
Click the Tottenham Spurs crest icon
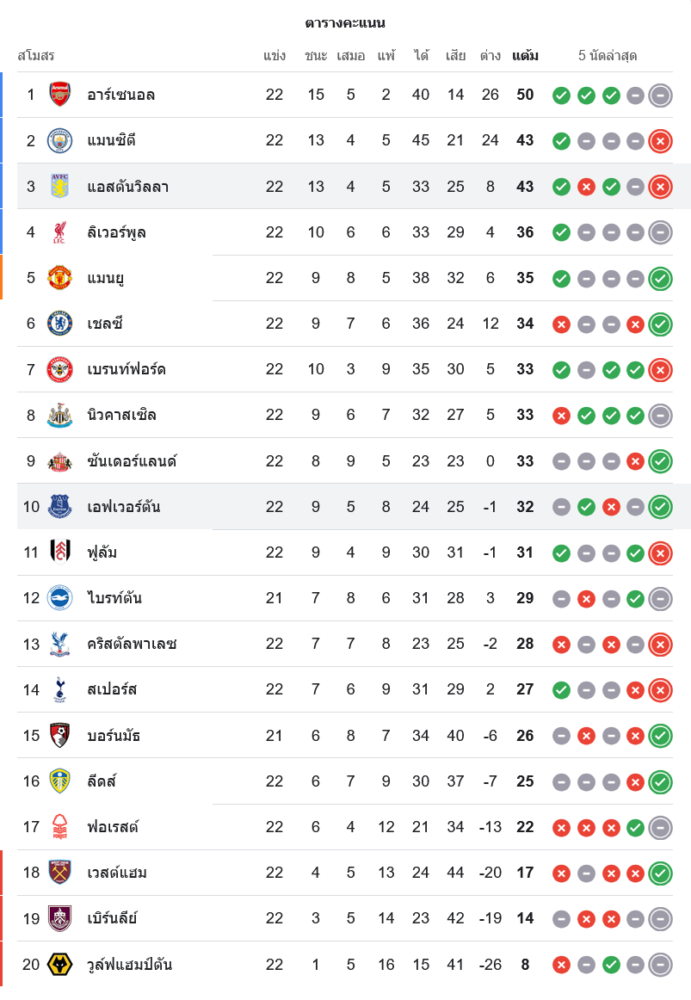[x=60, y=689]
